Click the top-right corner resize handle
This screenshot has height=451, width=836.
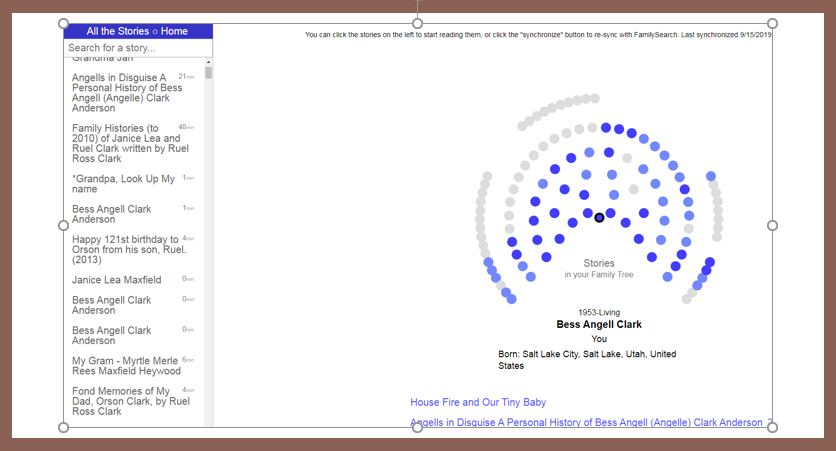click(772, 23)
